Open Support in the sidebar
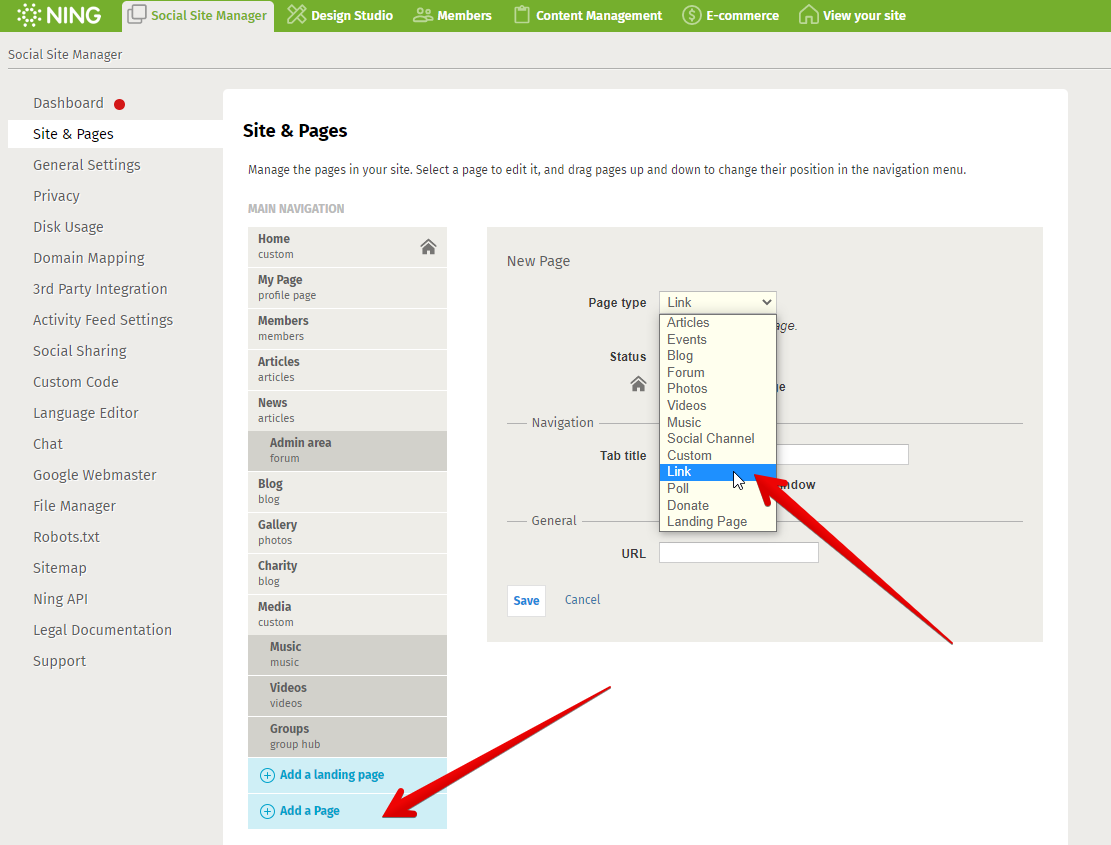The image size is (1111, 845). pyautogui.click(x=59, y=662)
